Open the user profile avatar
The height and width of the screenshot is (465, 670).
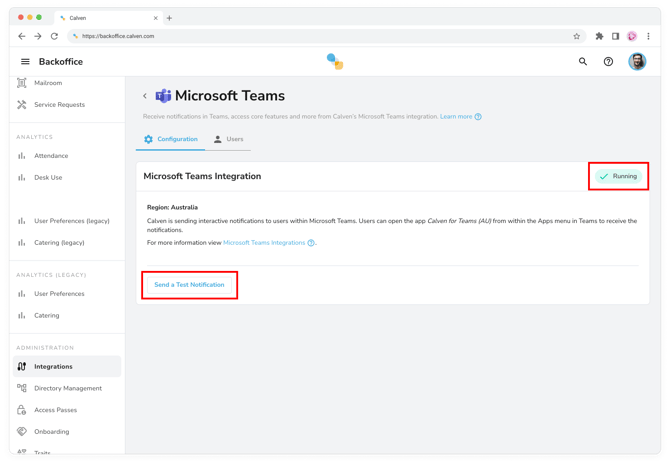point(637,62)
